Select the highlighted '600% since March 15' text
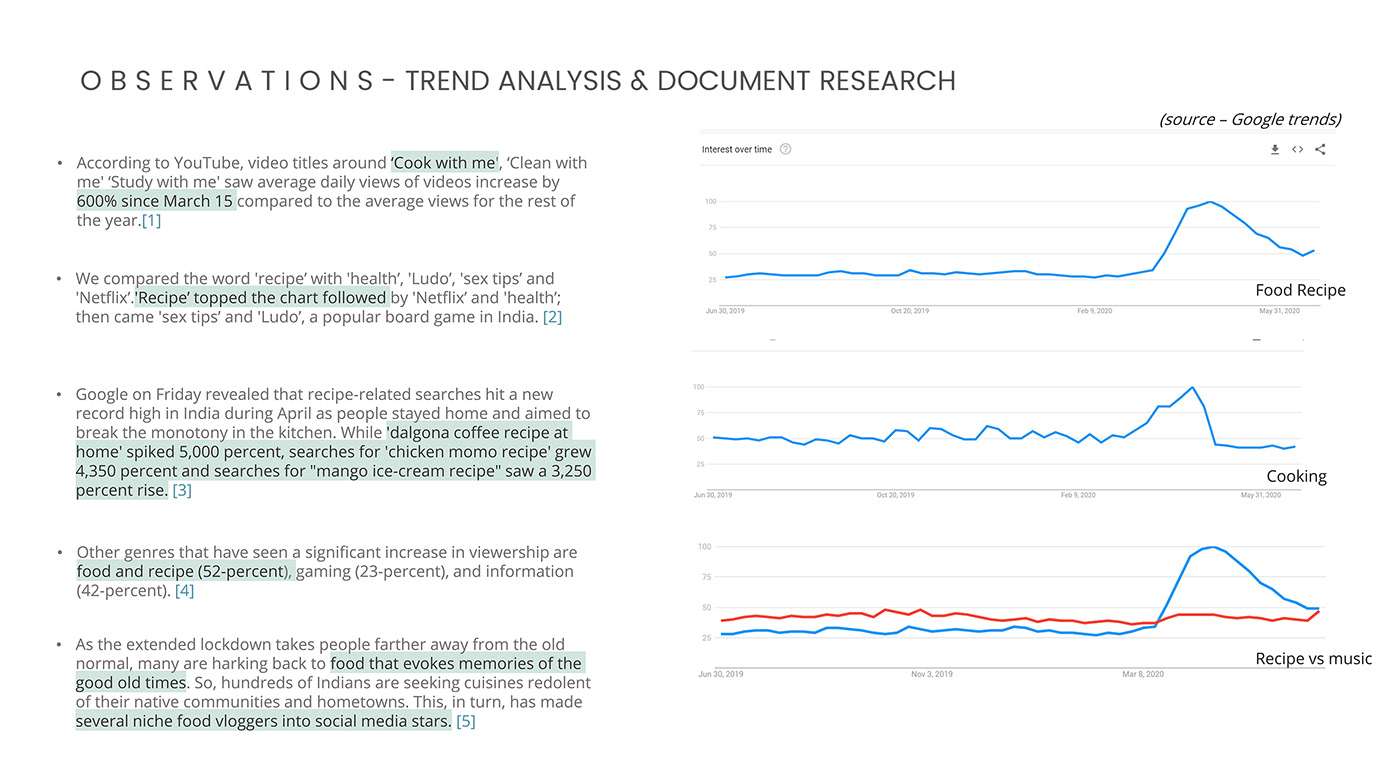The height and width of the screenshot is (784, 1400). pos(155,201)
